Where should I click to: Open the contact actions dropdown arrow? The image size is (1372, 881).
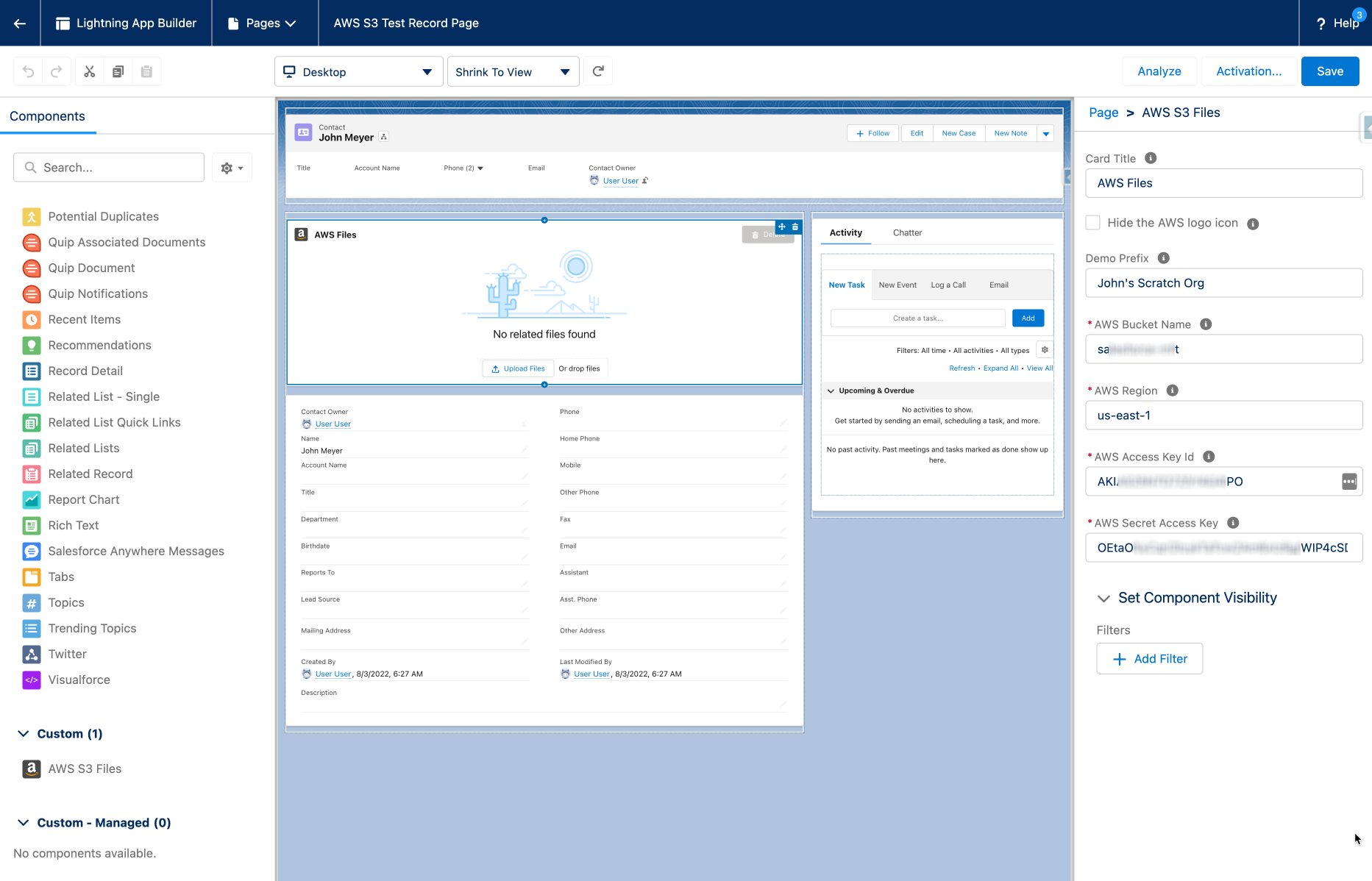(x=1046, y=133)
